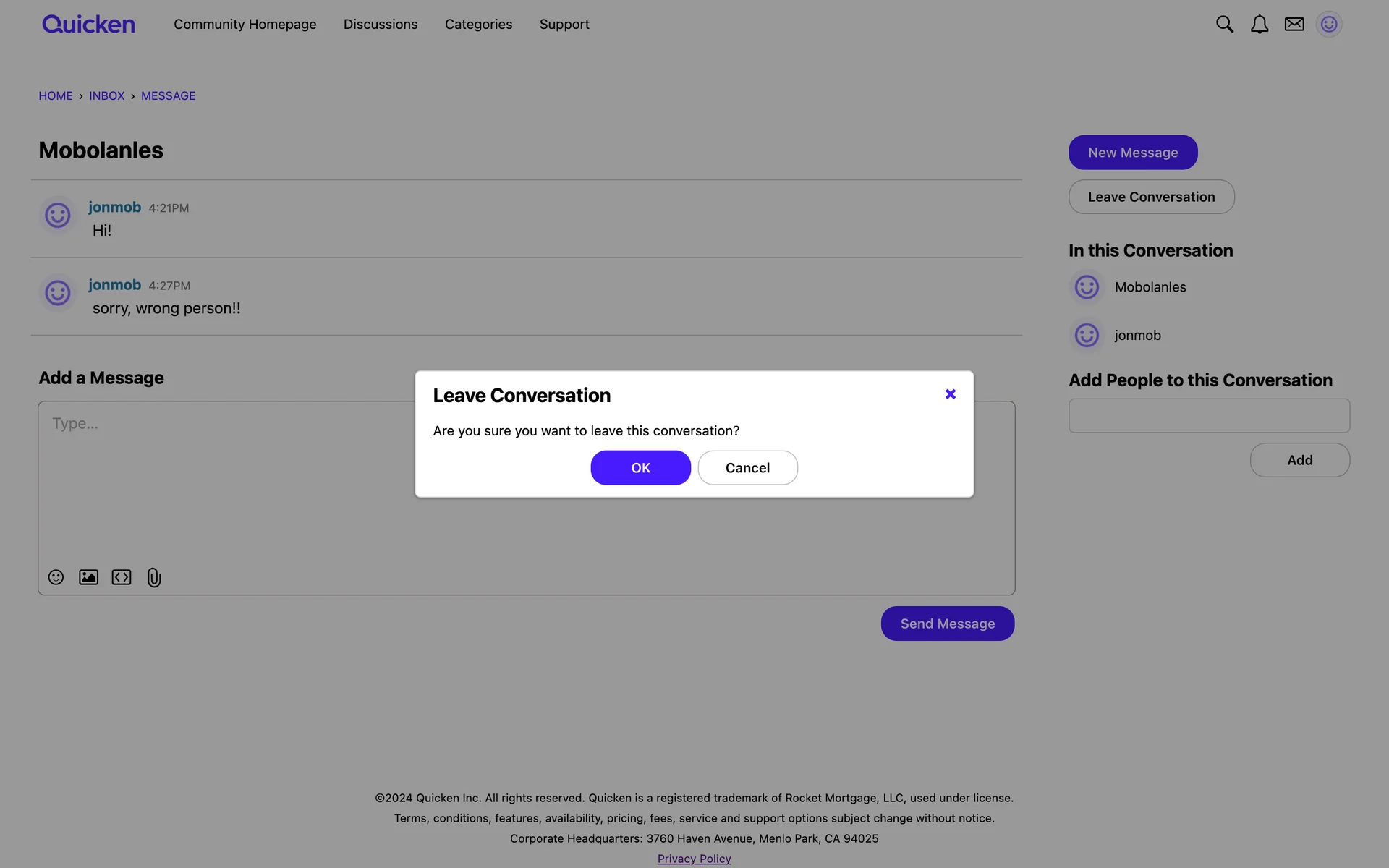Image resolution: width=1389 pixels, height=868 pixels.
Task: Click the embed code icon
Action: [122, 577]
